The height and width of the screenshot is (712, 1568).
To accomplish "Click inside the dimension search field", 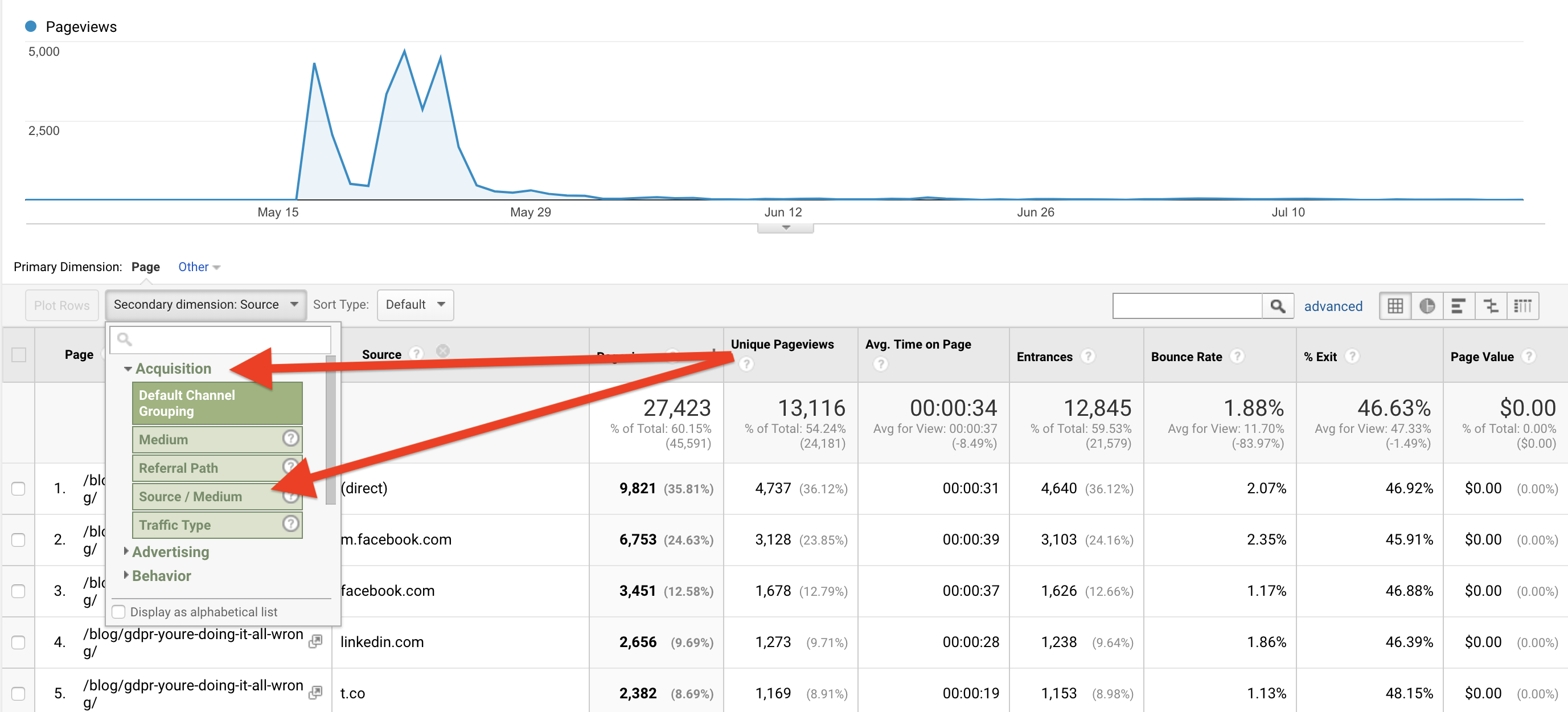I will pyautogui.click(x=219, y=339).
